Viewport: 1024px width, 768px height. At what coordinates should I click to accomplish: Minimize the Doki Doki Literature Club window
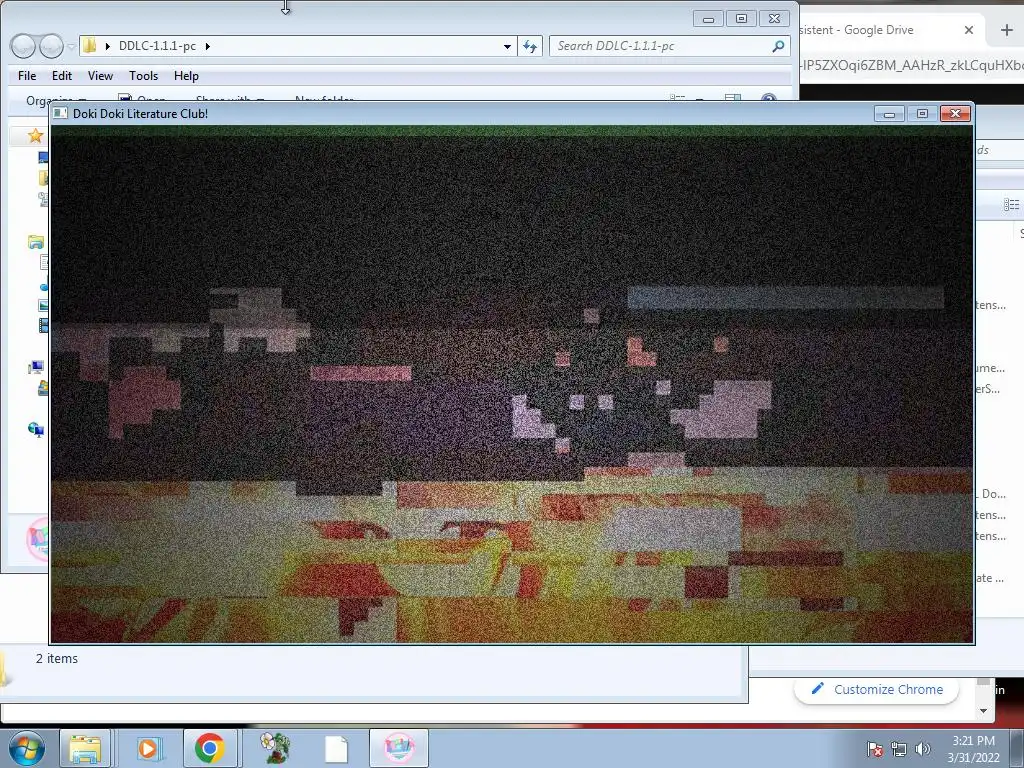[x=889, y=114]
